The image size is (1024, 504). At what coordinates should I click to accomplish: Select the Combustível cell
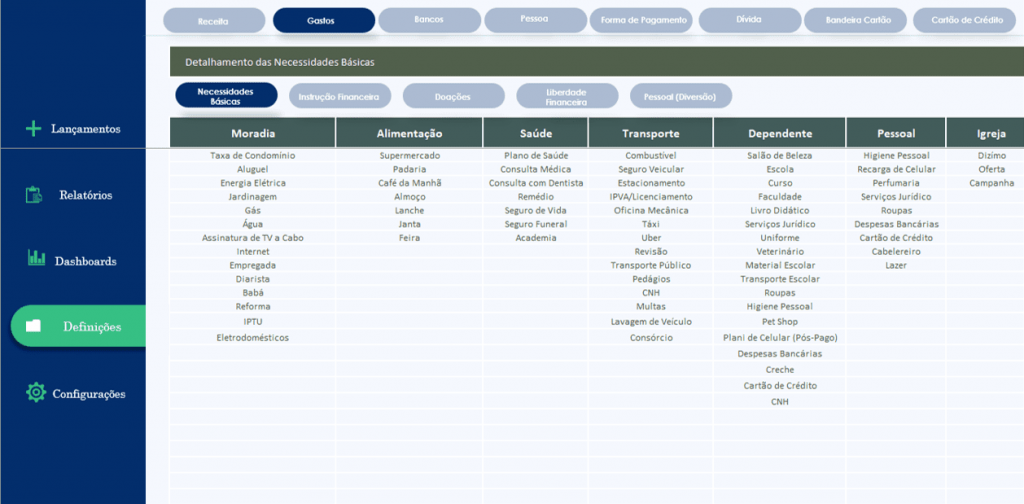click(x=650, y=155)
